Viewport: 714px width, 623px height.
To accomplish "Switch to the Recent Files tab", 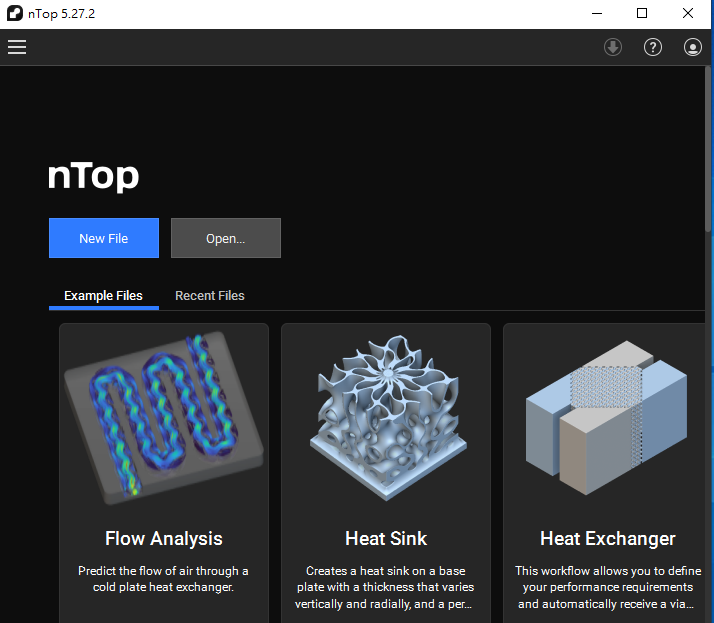I will [210, 296].
